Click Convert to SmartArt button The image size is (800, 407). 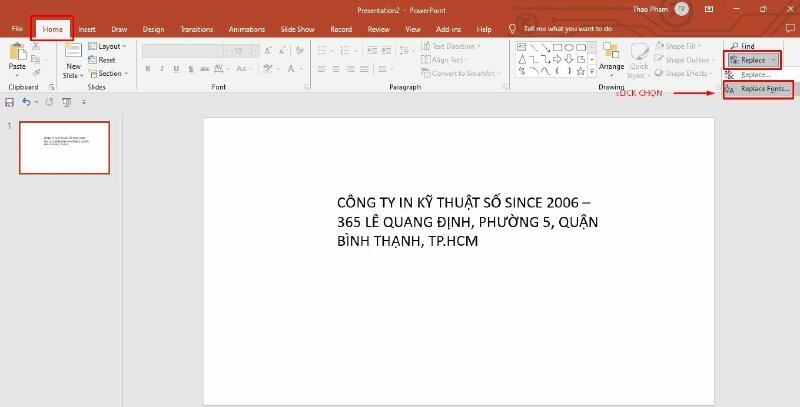(x=459, y=73)
